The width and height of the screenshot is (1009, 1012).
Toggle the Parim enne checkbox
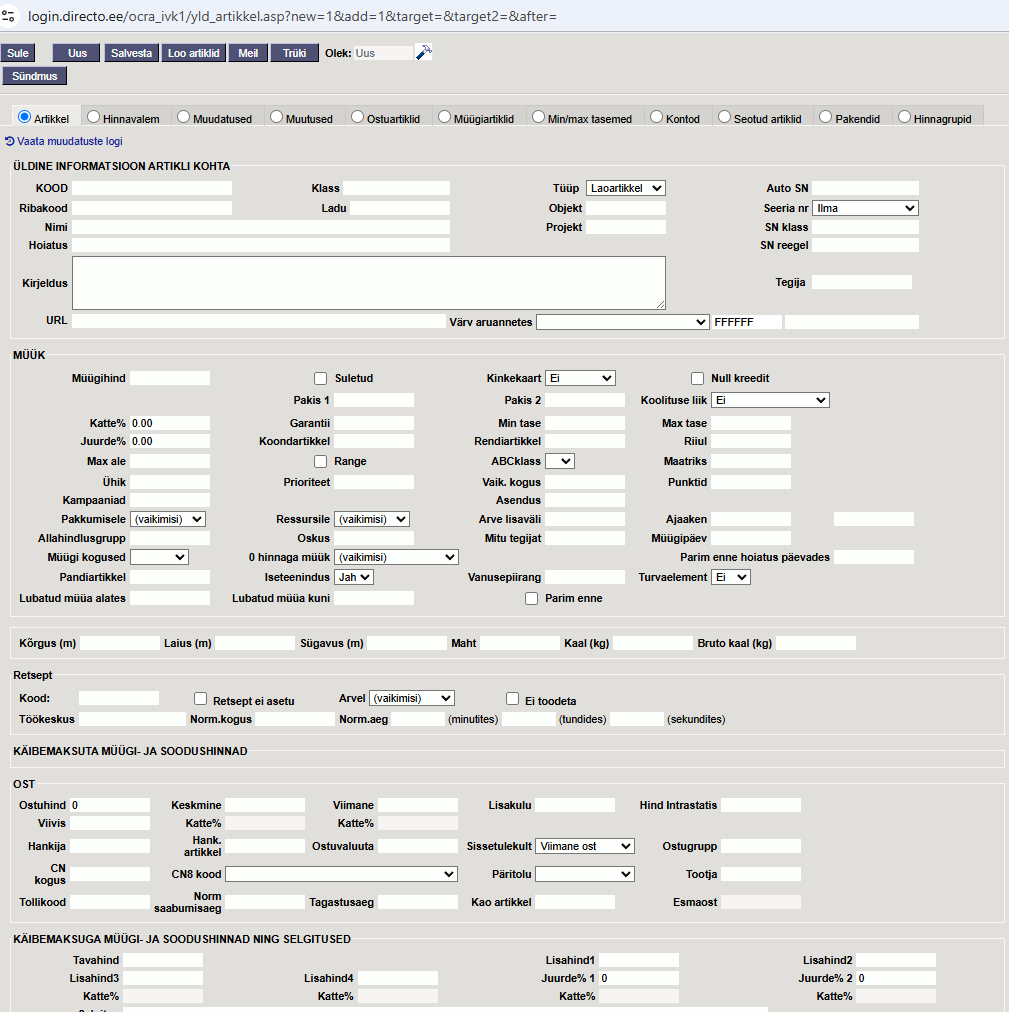532,598
